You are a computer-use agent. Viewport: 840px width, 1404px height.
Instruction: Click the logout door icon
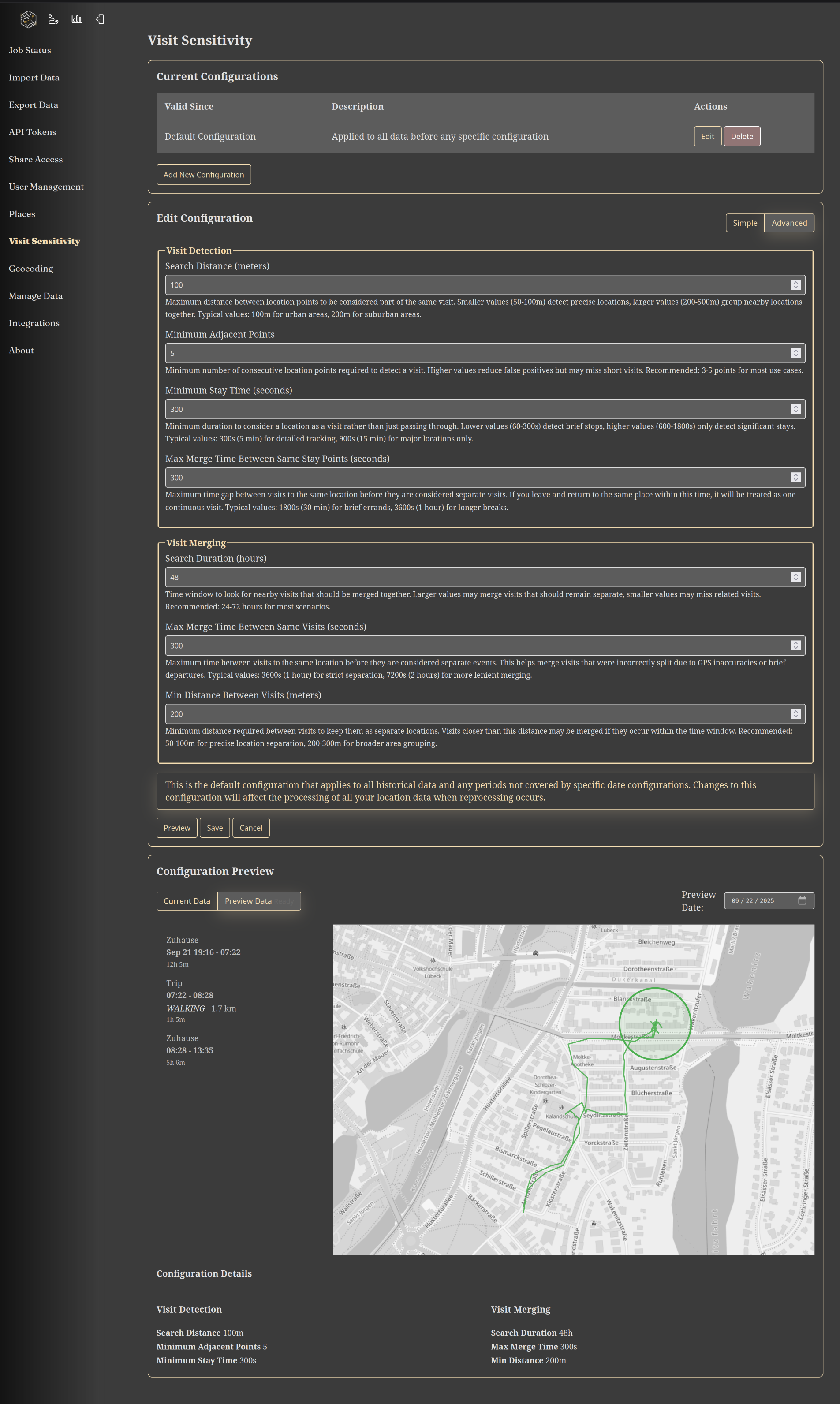click(100, 19)
